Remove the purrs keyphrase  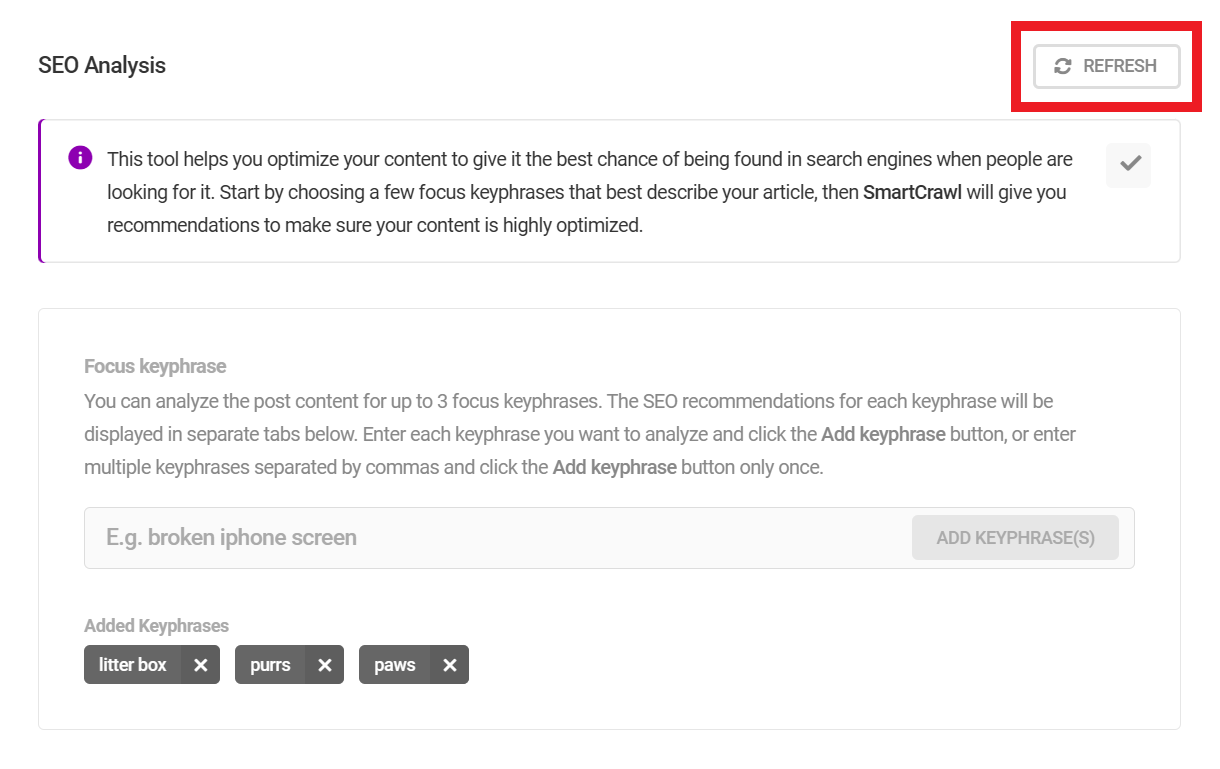324,665
